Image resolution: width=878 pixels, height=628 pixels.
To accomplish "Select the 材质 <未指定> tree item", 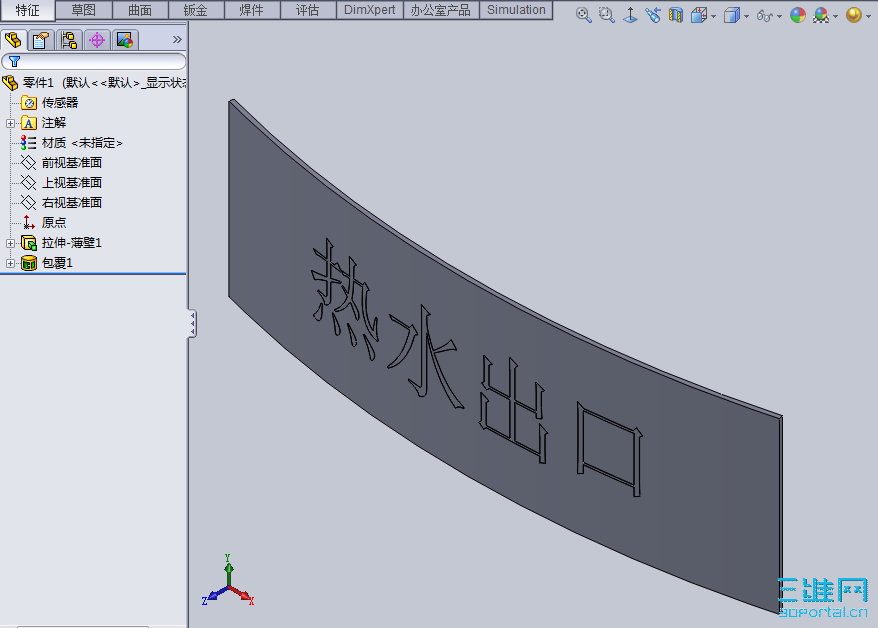I will click(82, 143).
